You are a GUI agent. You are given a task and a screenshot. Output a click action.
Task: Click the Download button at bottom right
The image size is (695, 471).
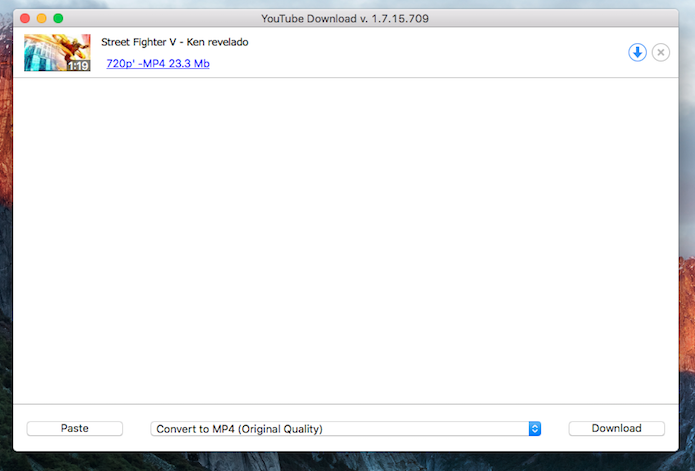(x=617, y=428)
